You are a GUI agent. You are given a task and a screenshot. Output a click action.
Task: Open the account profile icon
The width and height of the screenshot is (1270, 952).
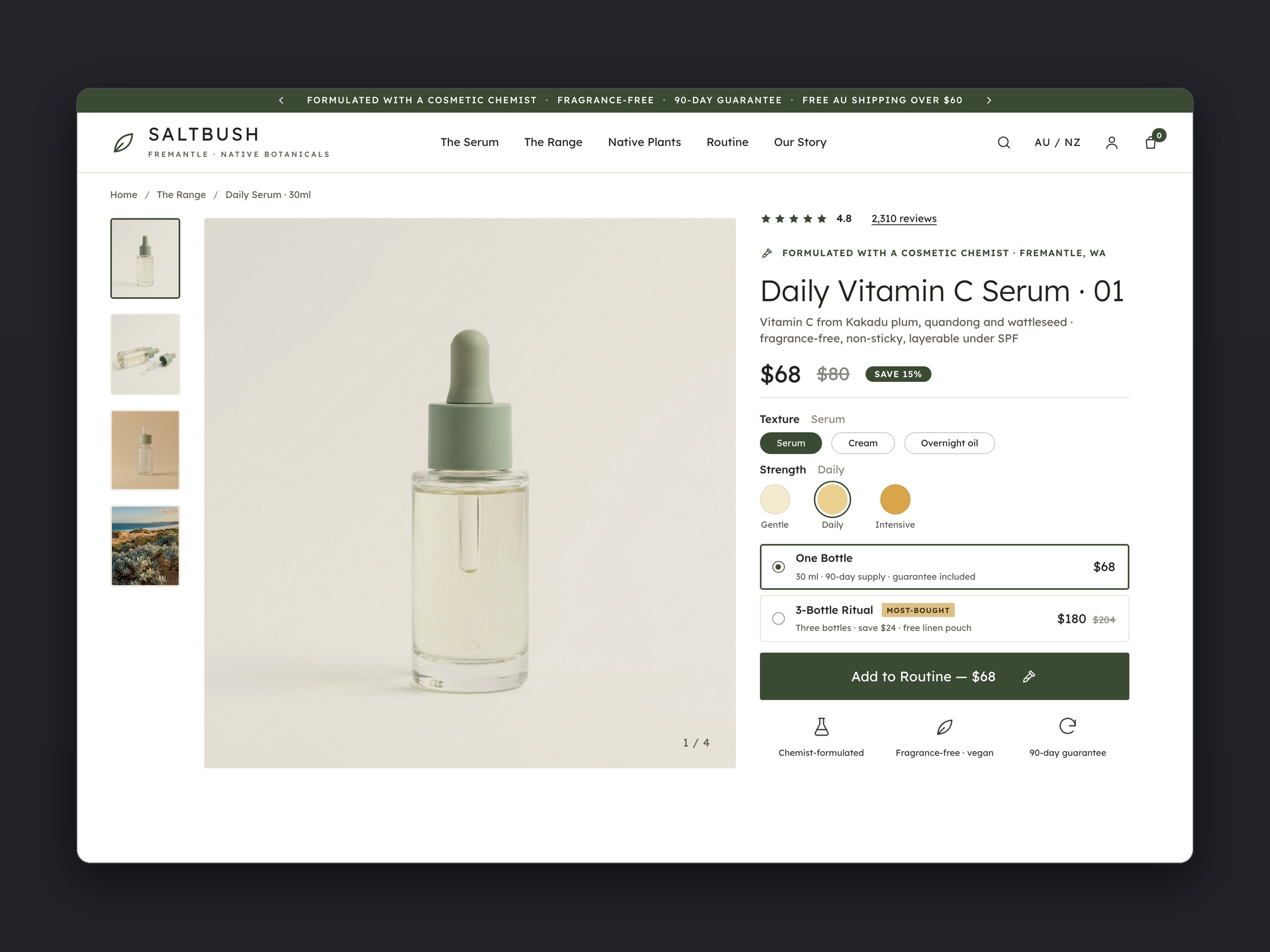point(1112,142)
